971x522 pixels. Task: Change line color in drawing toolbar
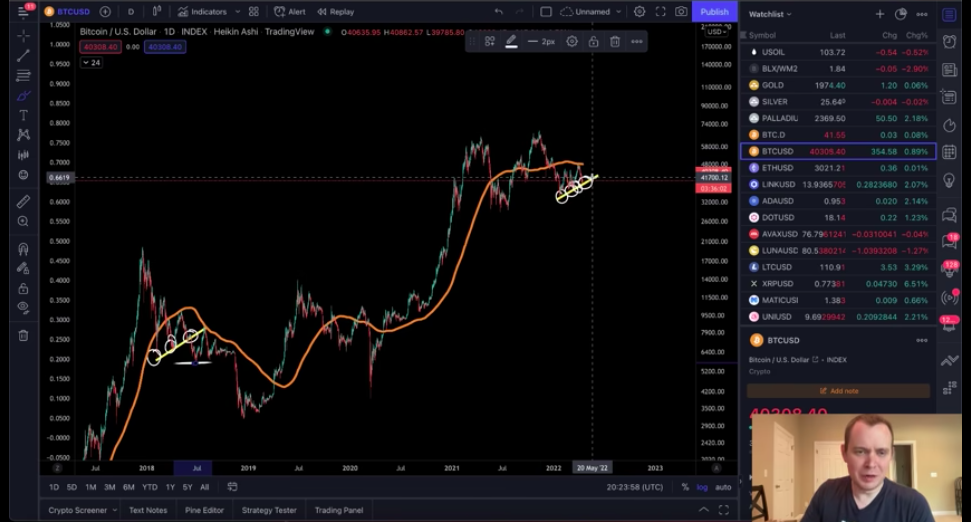point(511,41)
